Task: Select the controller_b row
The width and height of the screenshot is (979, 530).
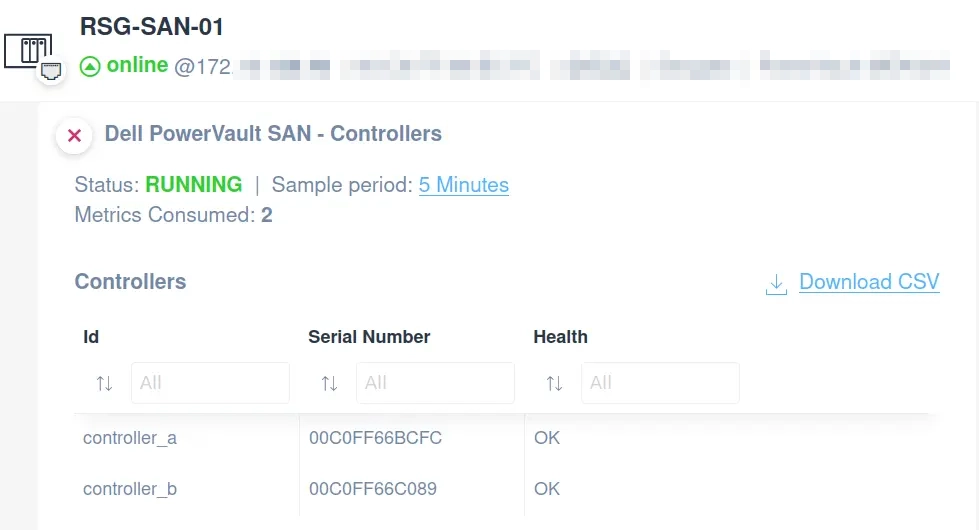Action: (501, 489)
